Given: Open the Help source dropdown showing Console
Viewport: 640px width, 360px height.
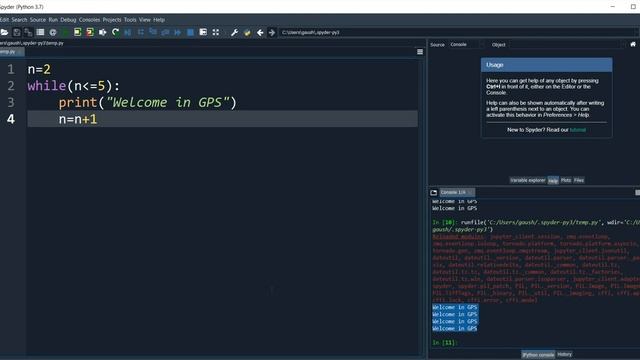Looking at the screenshot, I should (x=467, y=44).
